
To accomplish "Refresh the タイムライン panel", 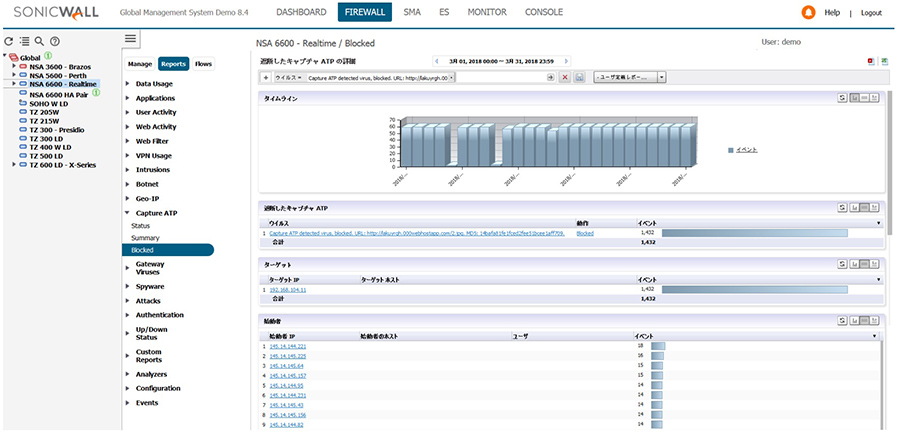I will (x=843, y=98).
